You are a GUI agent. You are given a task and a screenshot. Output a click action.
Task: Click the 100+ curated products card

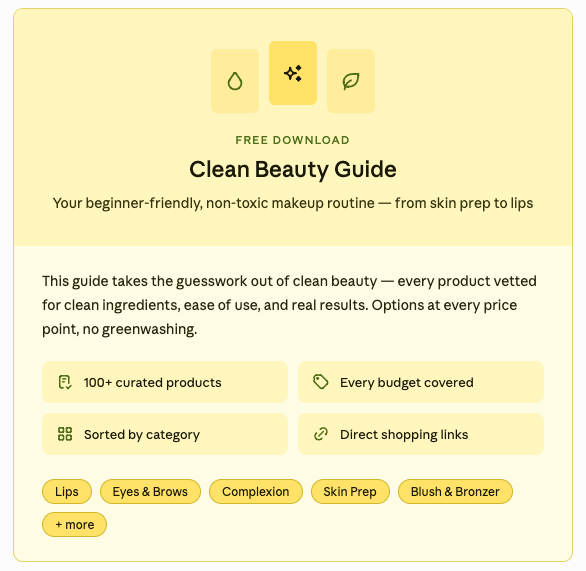point(165,382)
